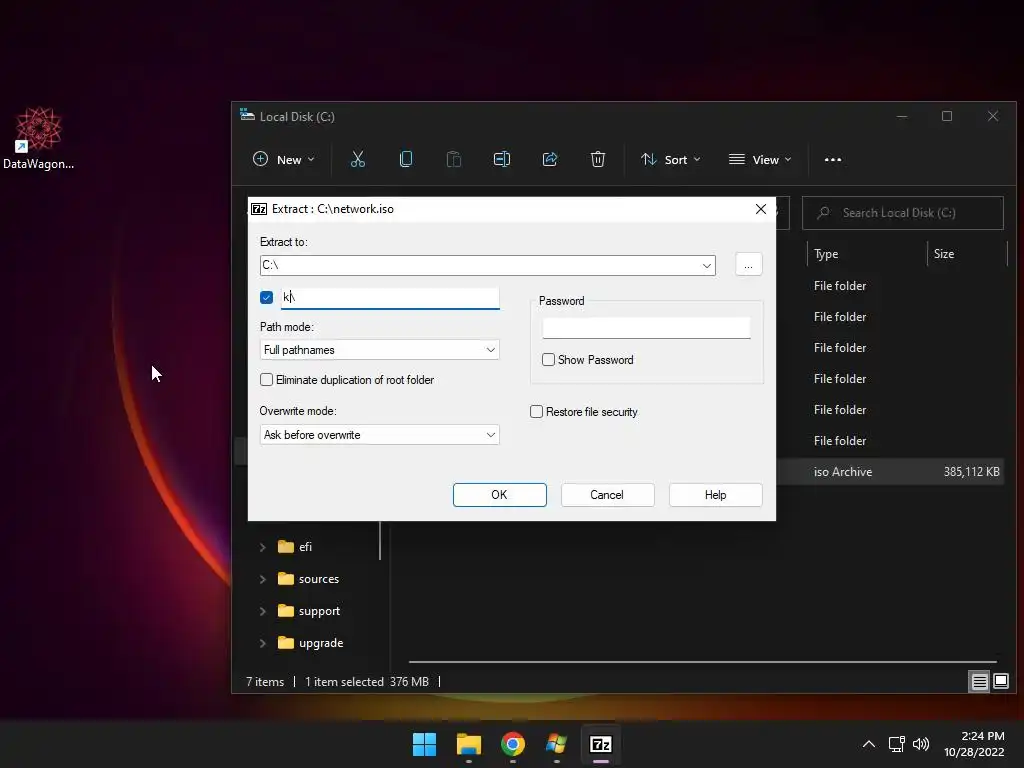Check the Show Password box
This screenshot has height=768, width=1024.
(x=549, y=360)
